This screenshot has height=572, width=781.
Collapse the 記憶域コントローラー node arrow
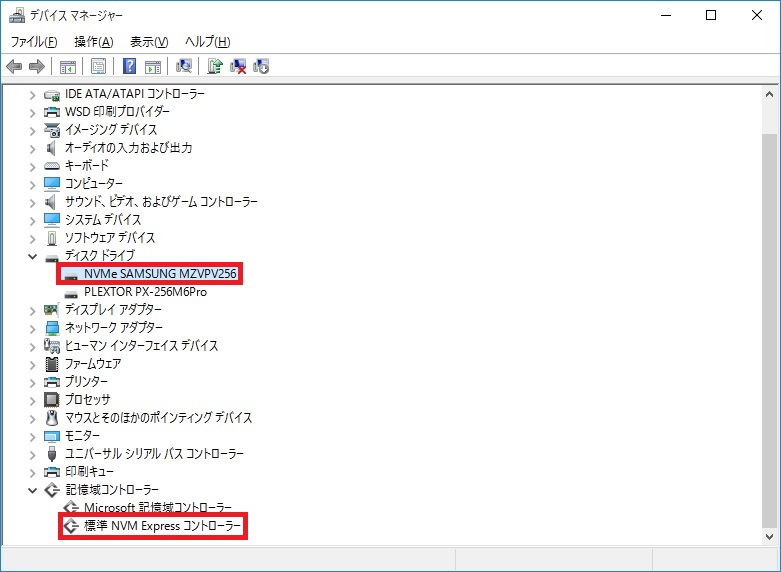(x=32, y=490)
